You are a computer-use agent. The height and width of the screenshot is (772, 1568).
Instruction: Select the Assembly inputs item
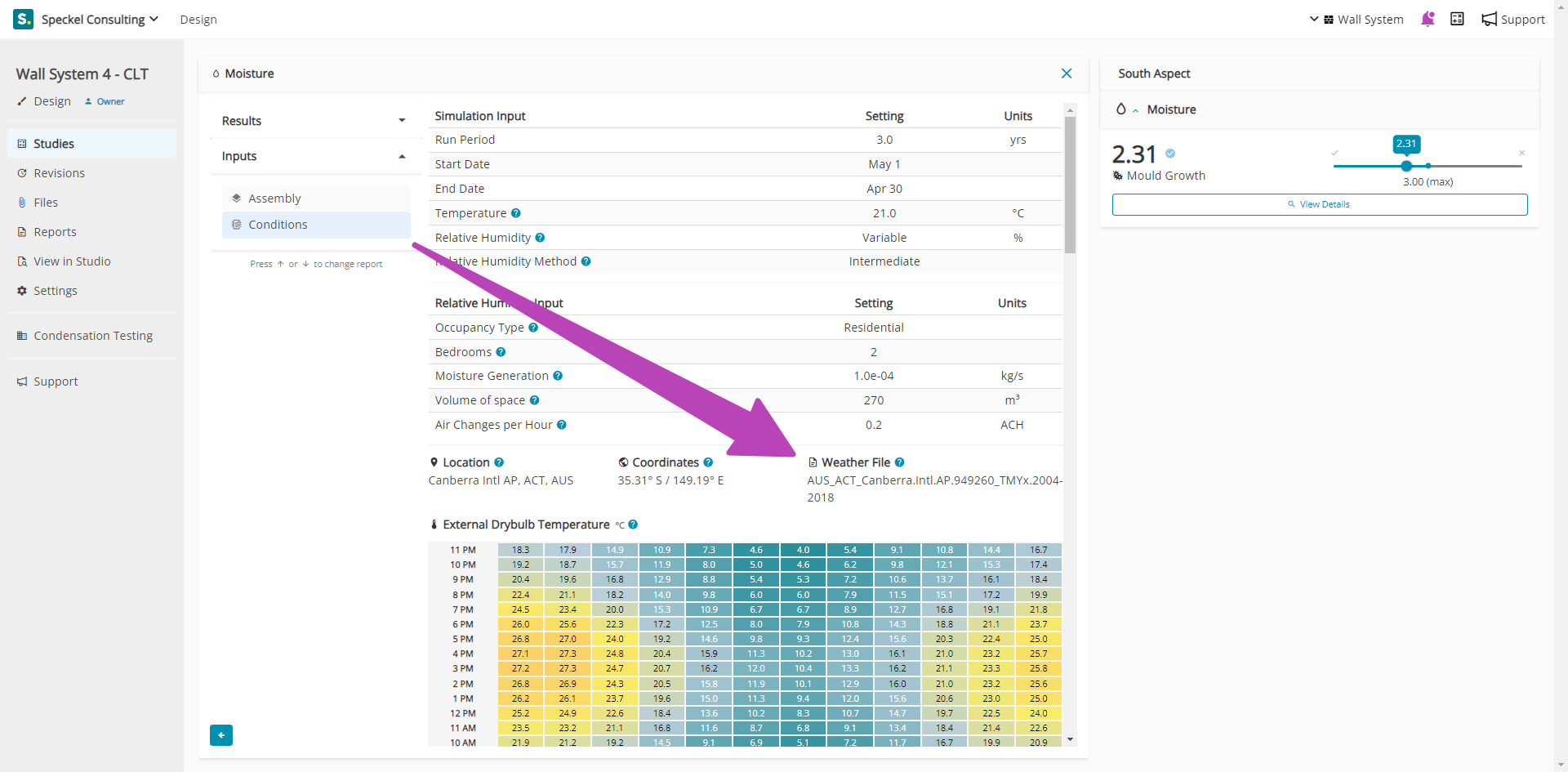(x=274, y=199)
